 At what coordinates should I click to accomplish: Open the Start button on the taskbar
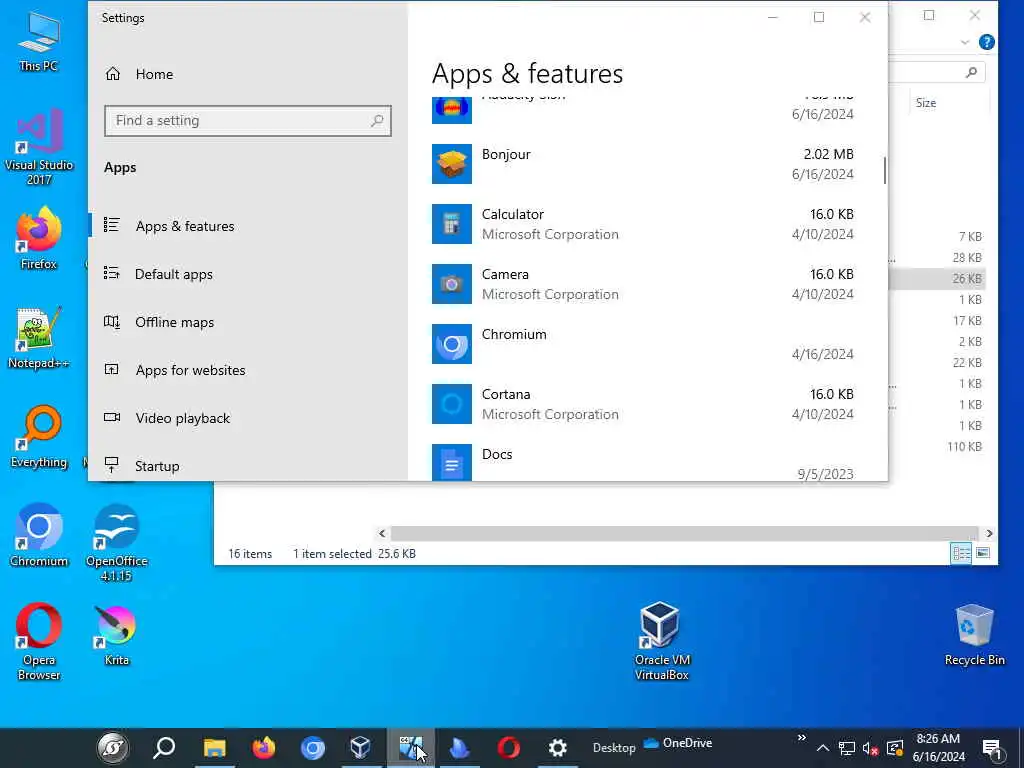tap(113, 748)
